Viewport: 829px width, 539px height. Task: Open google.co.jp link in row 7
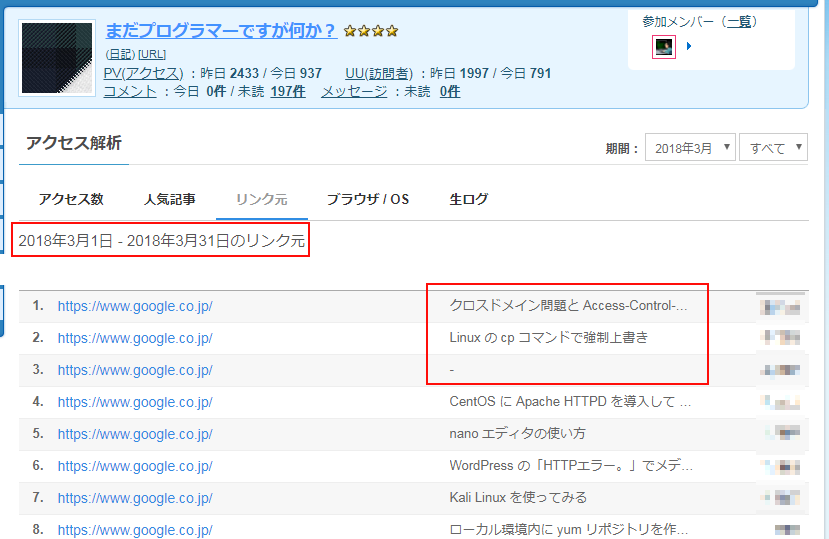[x=135, y=498]
